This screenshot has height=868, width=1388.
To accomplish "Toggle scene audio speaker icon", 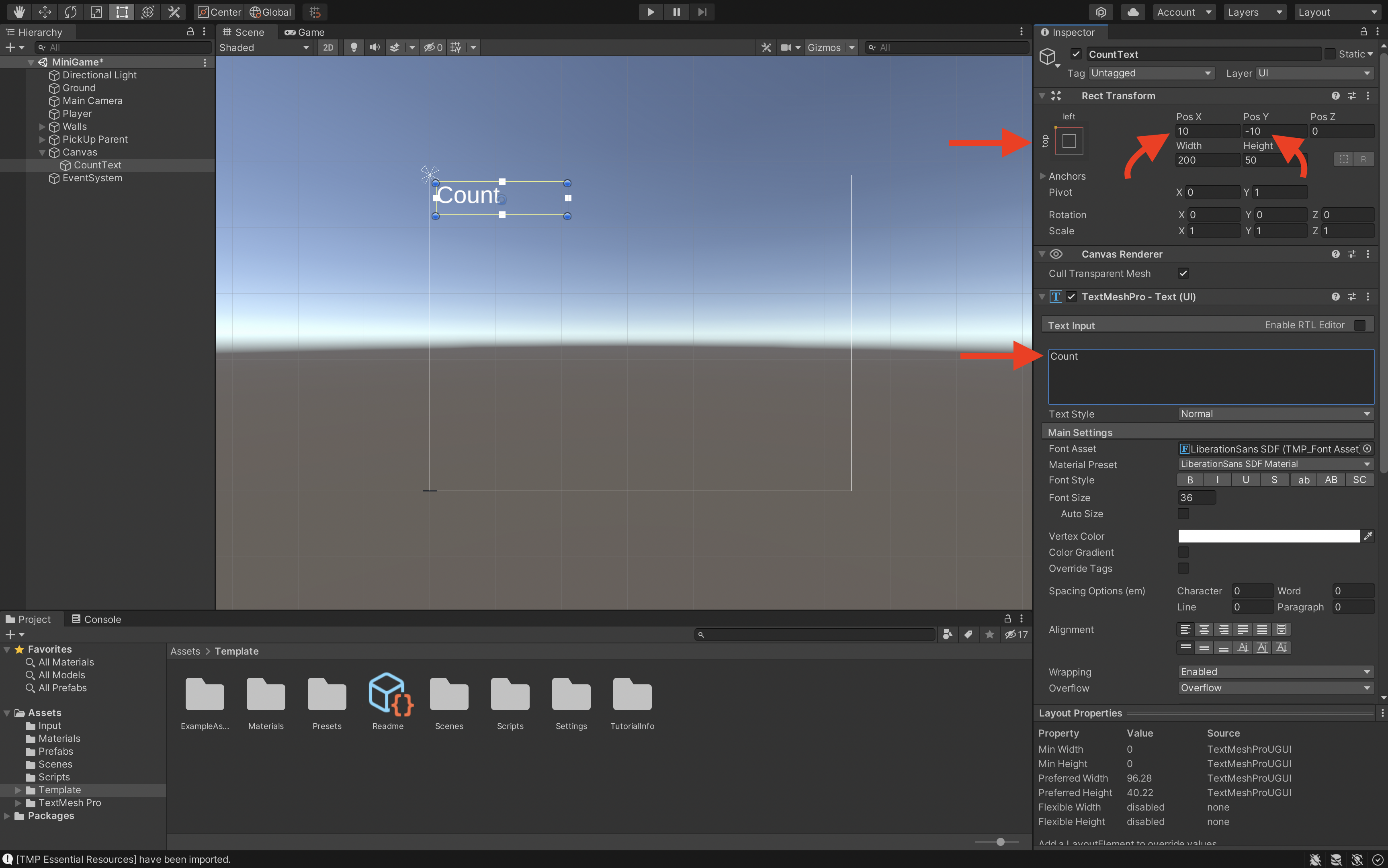I will [375, 47].
